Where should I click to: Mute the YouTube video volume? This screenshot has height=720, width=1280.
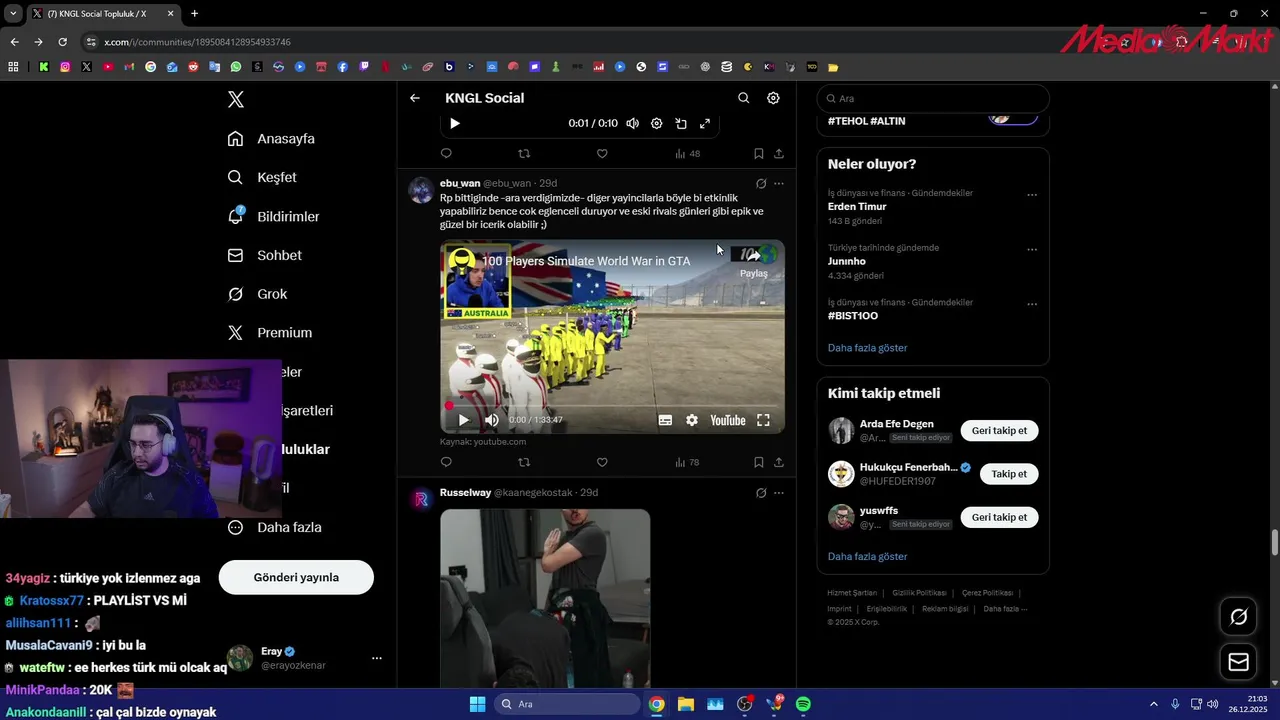tap(491, 421)
